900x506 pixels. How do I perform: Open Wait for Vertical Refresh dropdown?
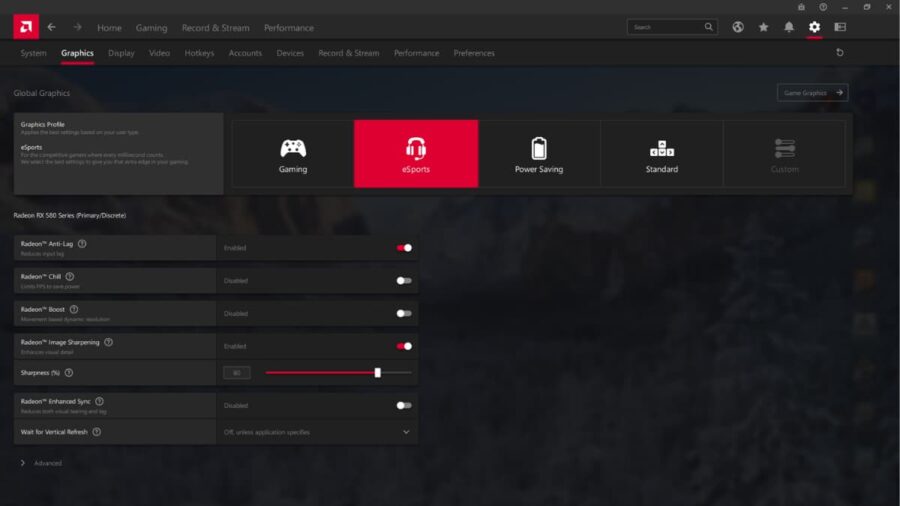point(317,432)
